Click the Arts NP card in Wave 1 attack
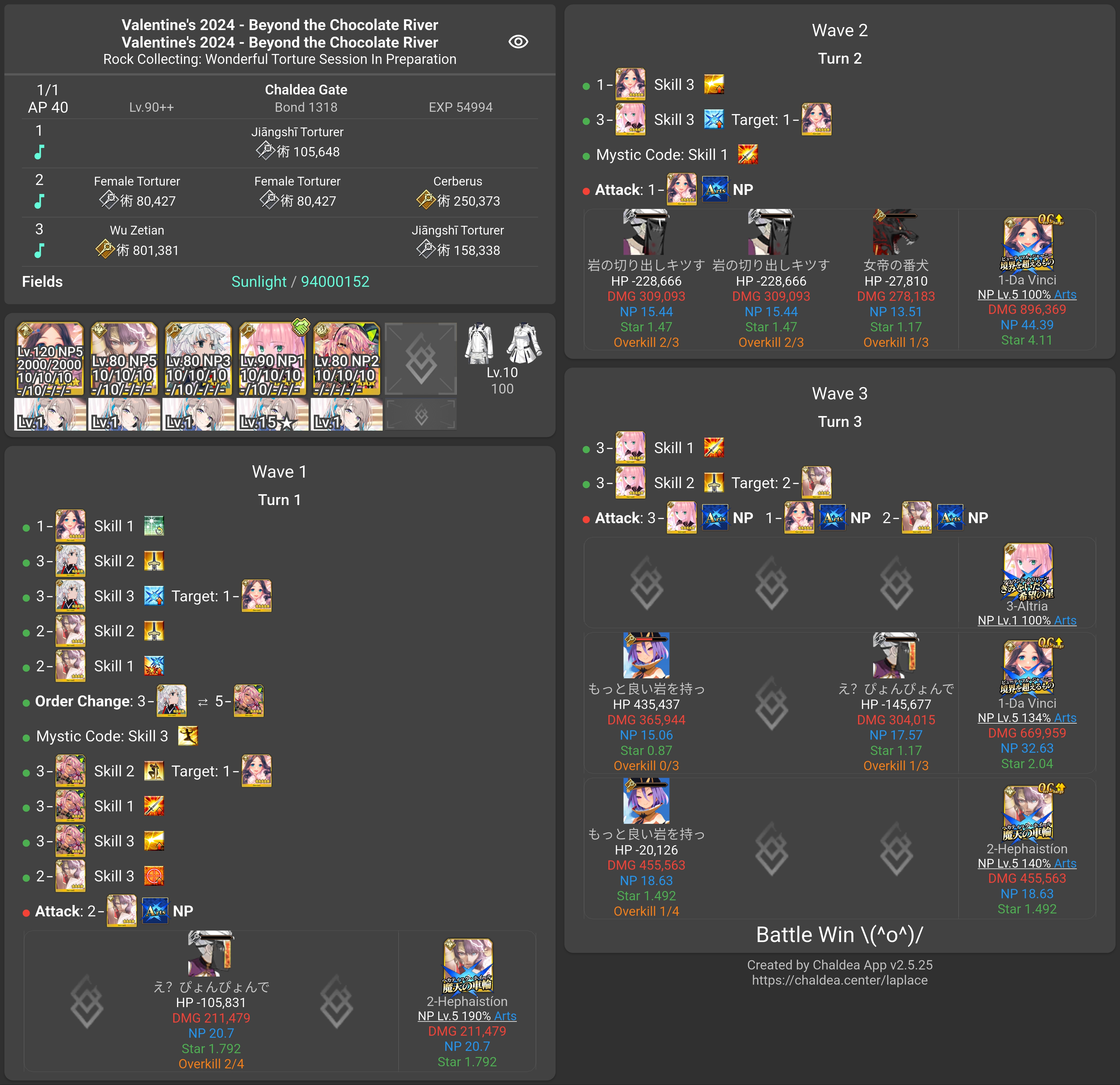This screenshot has width=1120, height=1085. 155,911
